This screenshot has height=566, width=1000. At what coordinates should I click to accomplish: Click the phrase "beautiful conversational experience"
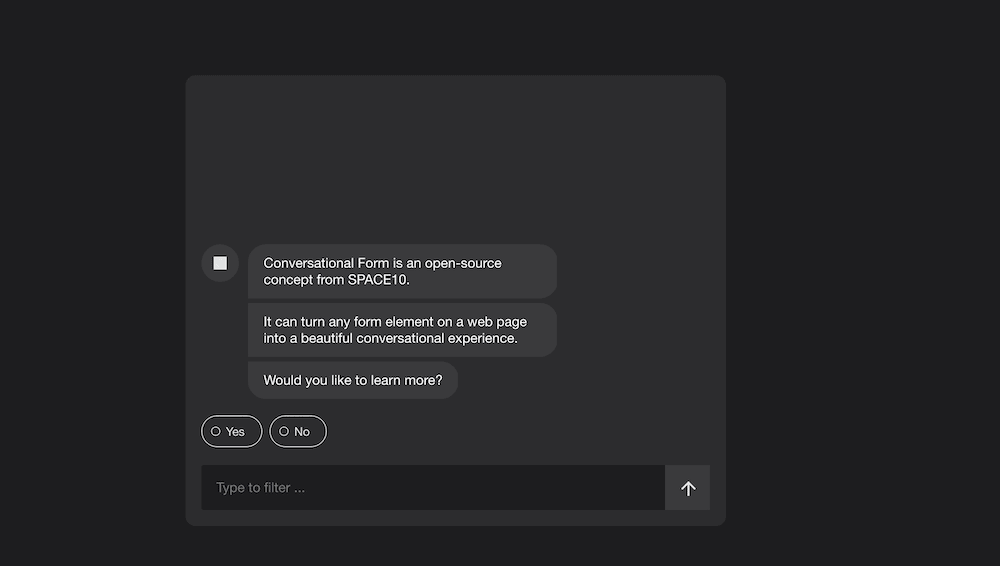409,338
